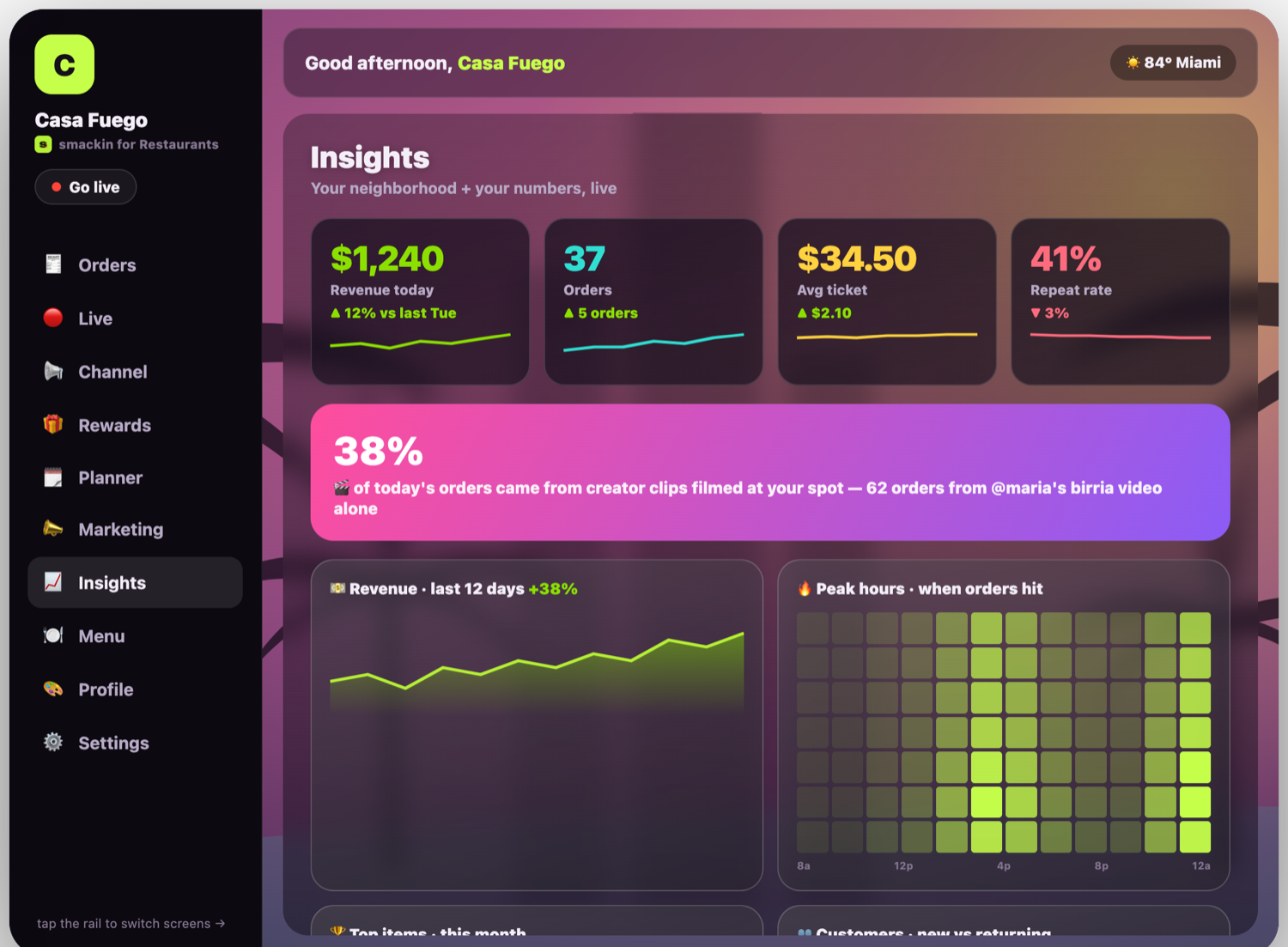Click 'Casa Fuego' name in greeting
1288x947 pixels.
coord(511,63)
